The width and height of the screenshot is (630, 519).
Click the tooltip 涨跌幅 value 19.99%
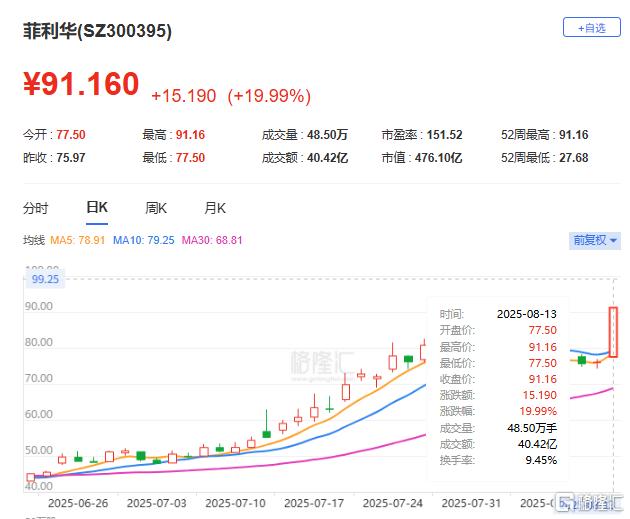538,411
